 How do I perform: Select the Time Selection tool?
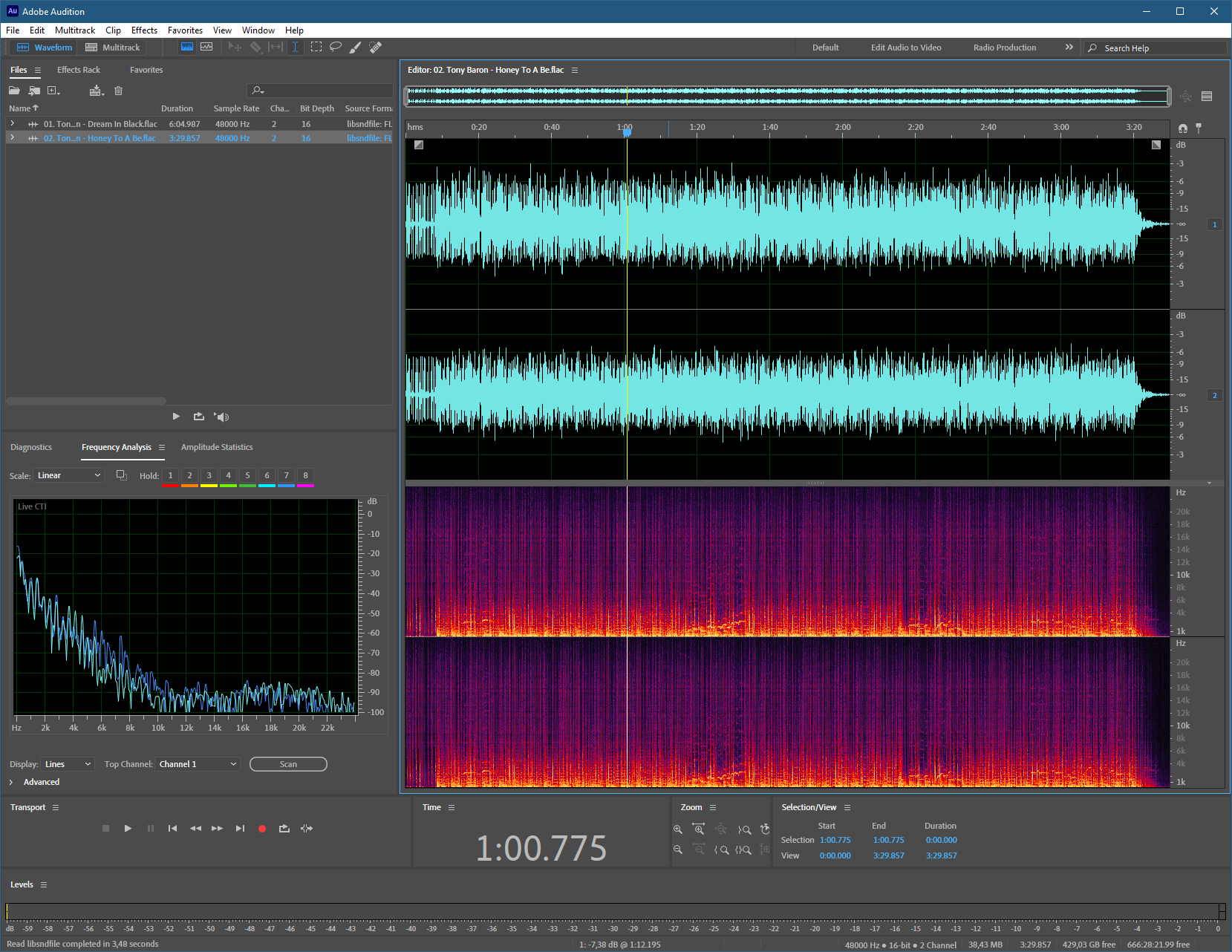pos(295,47)
